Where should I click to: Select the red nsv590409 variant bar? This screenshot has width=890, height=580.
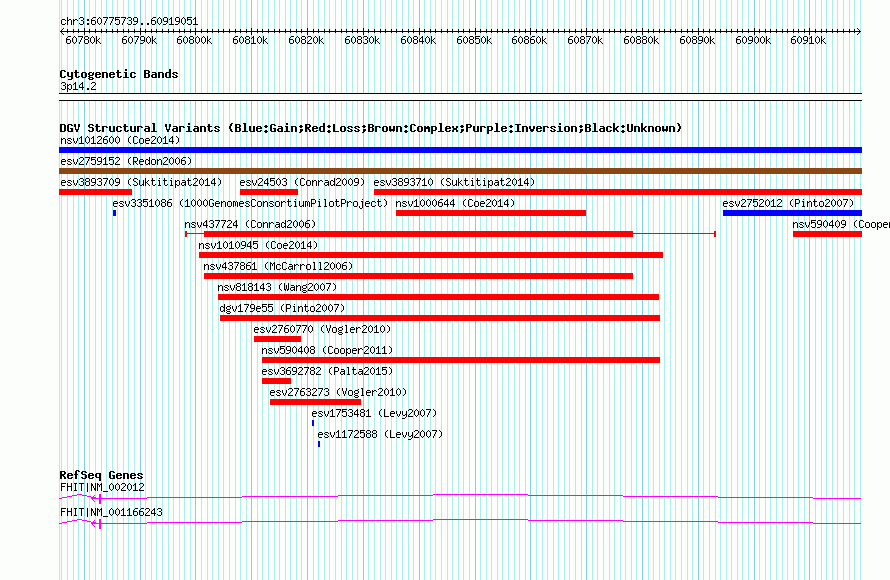click(828, 234)
